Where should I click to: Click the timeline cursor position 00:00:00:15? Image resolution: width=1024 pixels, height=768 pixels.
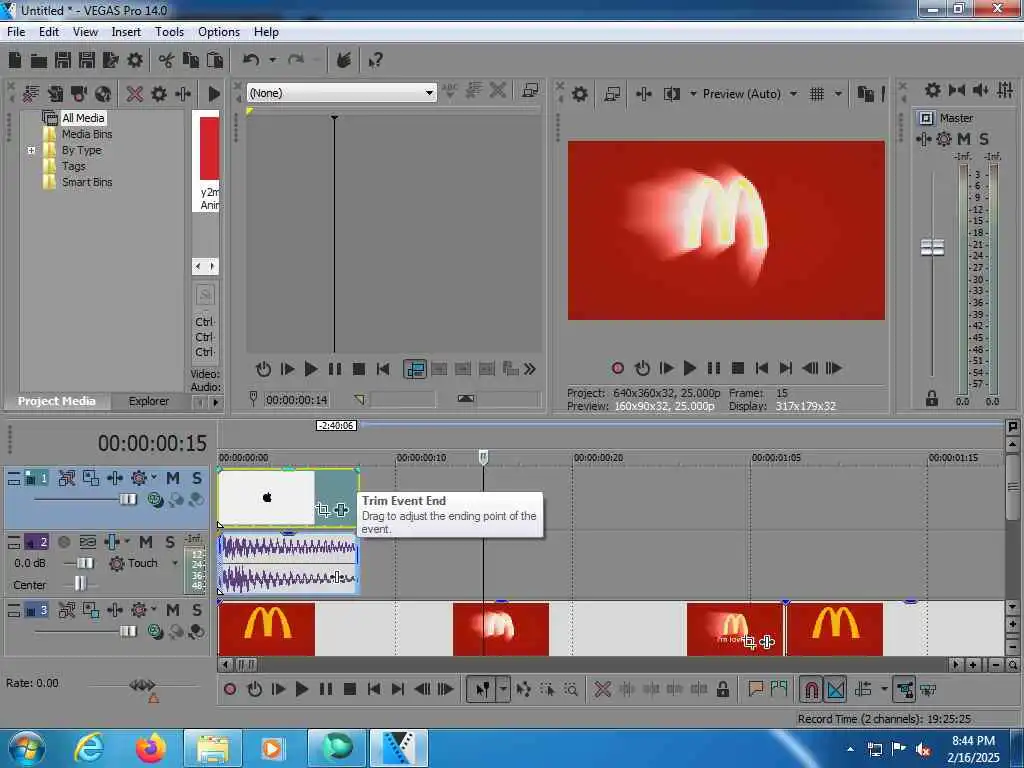[152, 443]
